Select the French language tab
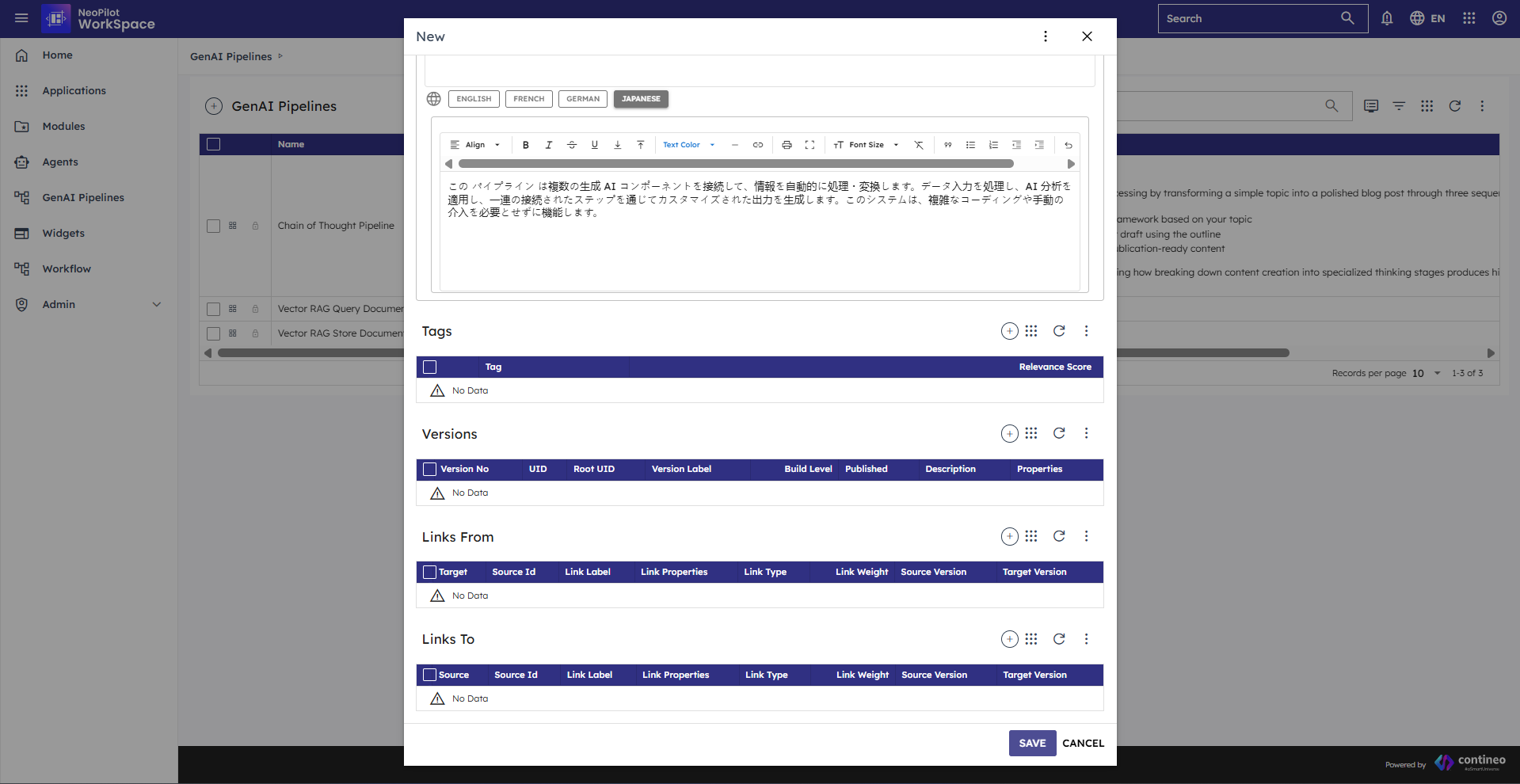The height and width of the screenshot is (784, 1520). (528, 99)
